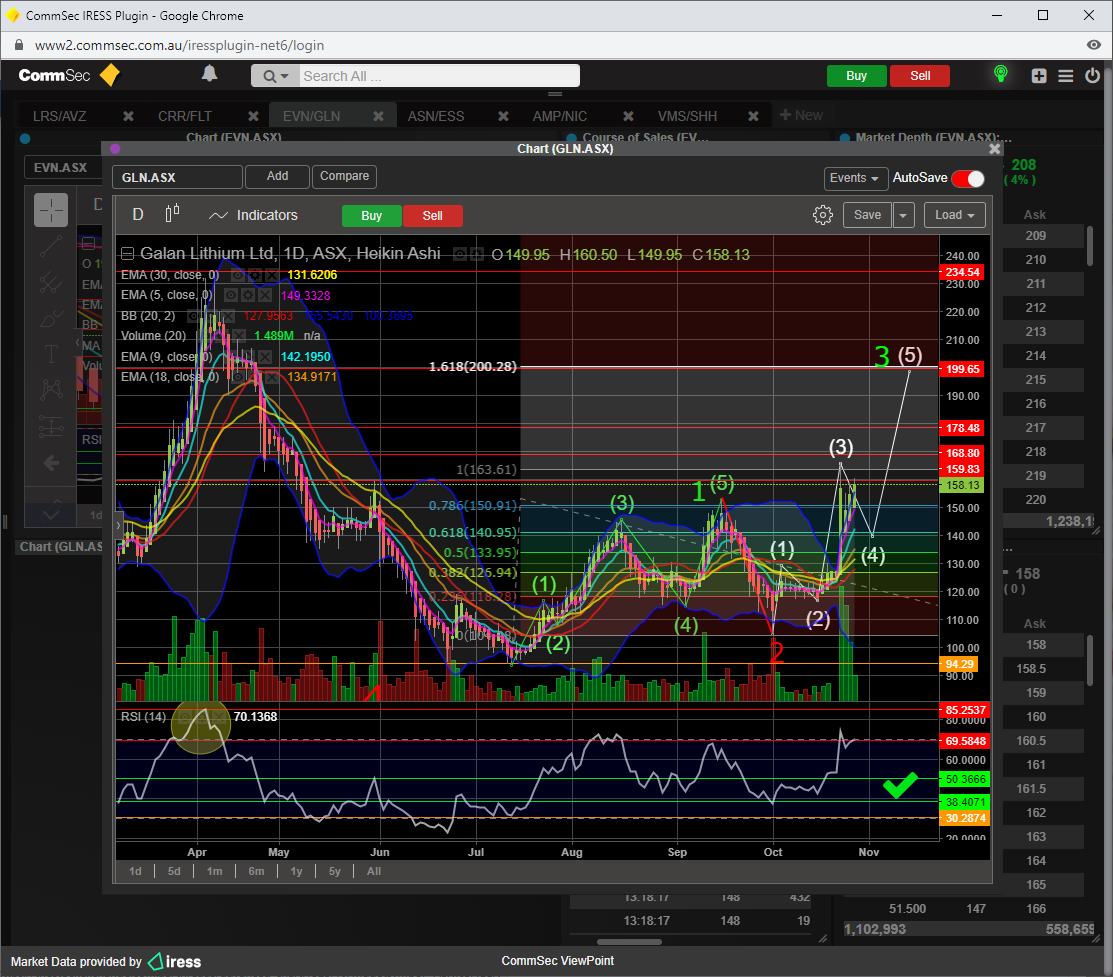Click back arrow in EVN chart toolbar
1113x977 pixels.
coord(51,463)
